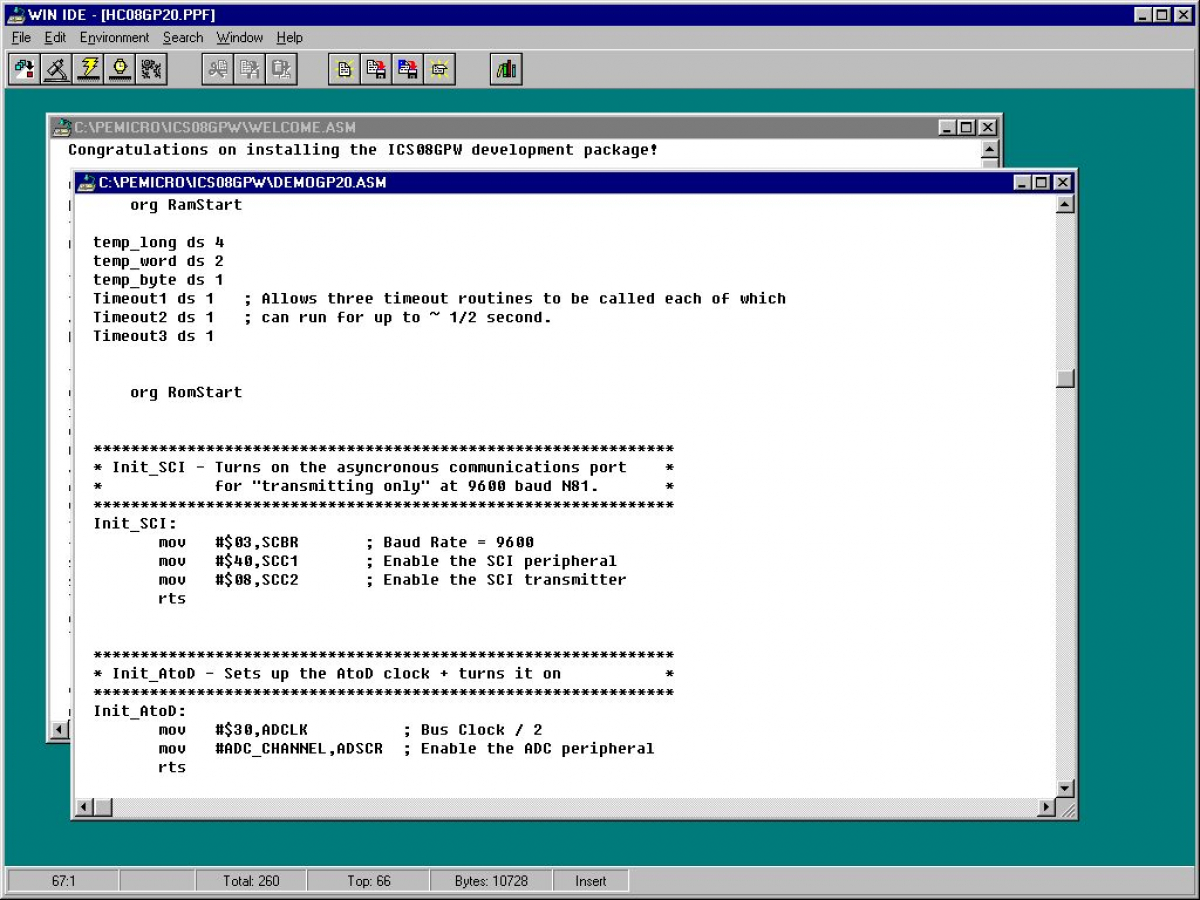Toggle focus to WELCOME.ASM window
The width and height of the screenshot is (1200, 900).
(x=300, y=127)
